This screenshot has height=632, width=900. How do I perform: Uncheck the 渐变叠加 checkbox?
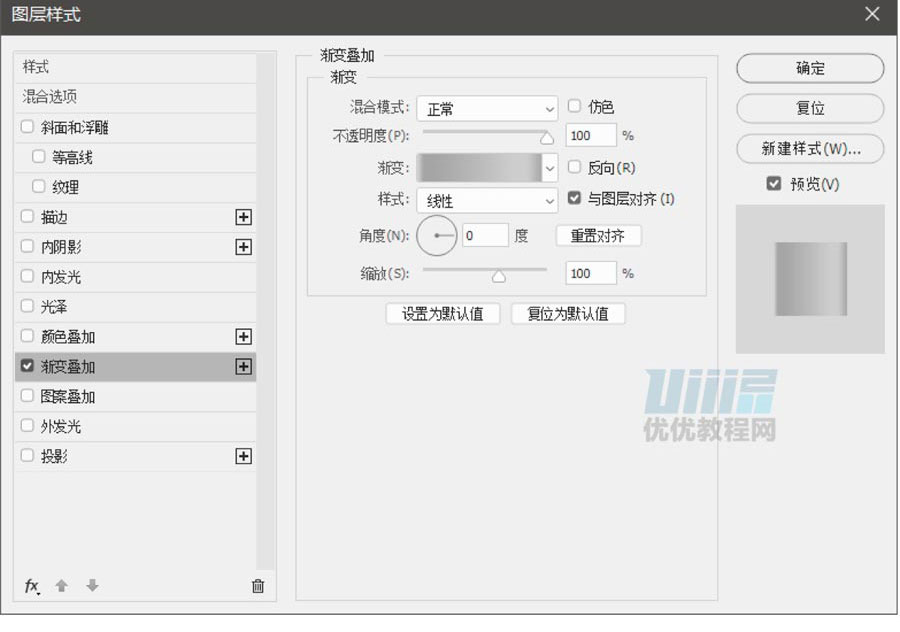click(27, 366)
